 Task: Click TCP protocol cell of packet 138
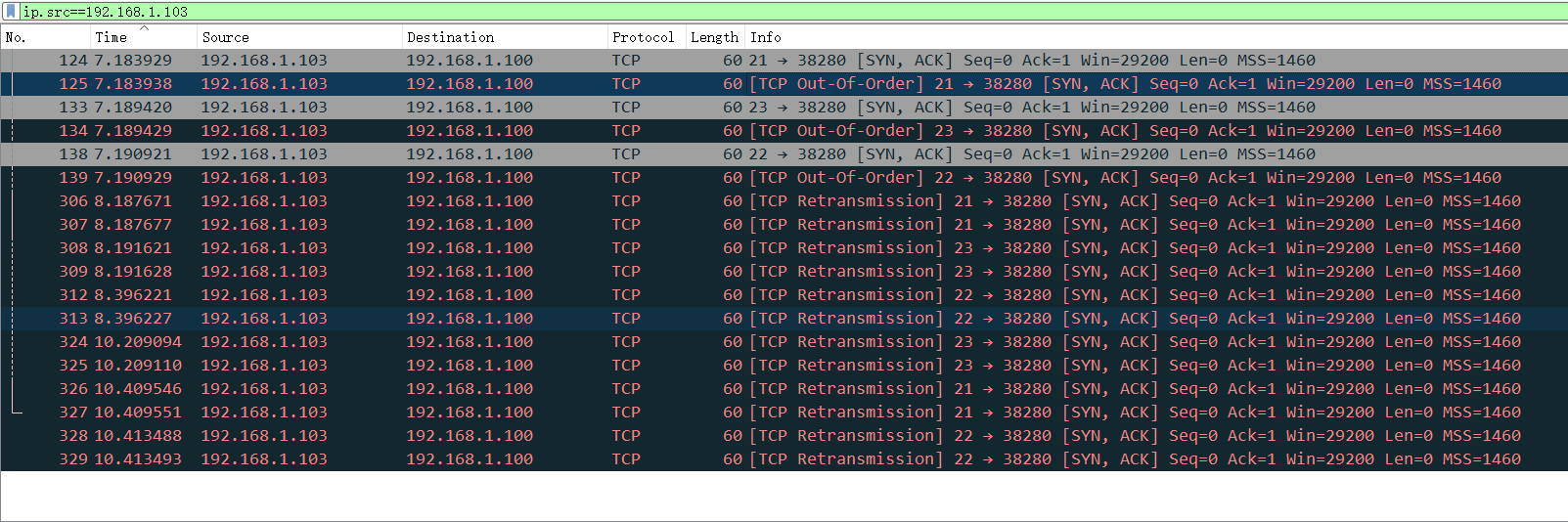pos(626,154)
